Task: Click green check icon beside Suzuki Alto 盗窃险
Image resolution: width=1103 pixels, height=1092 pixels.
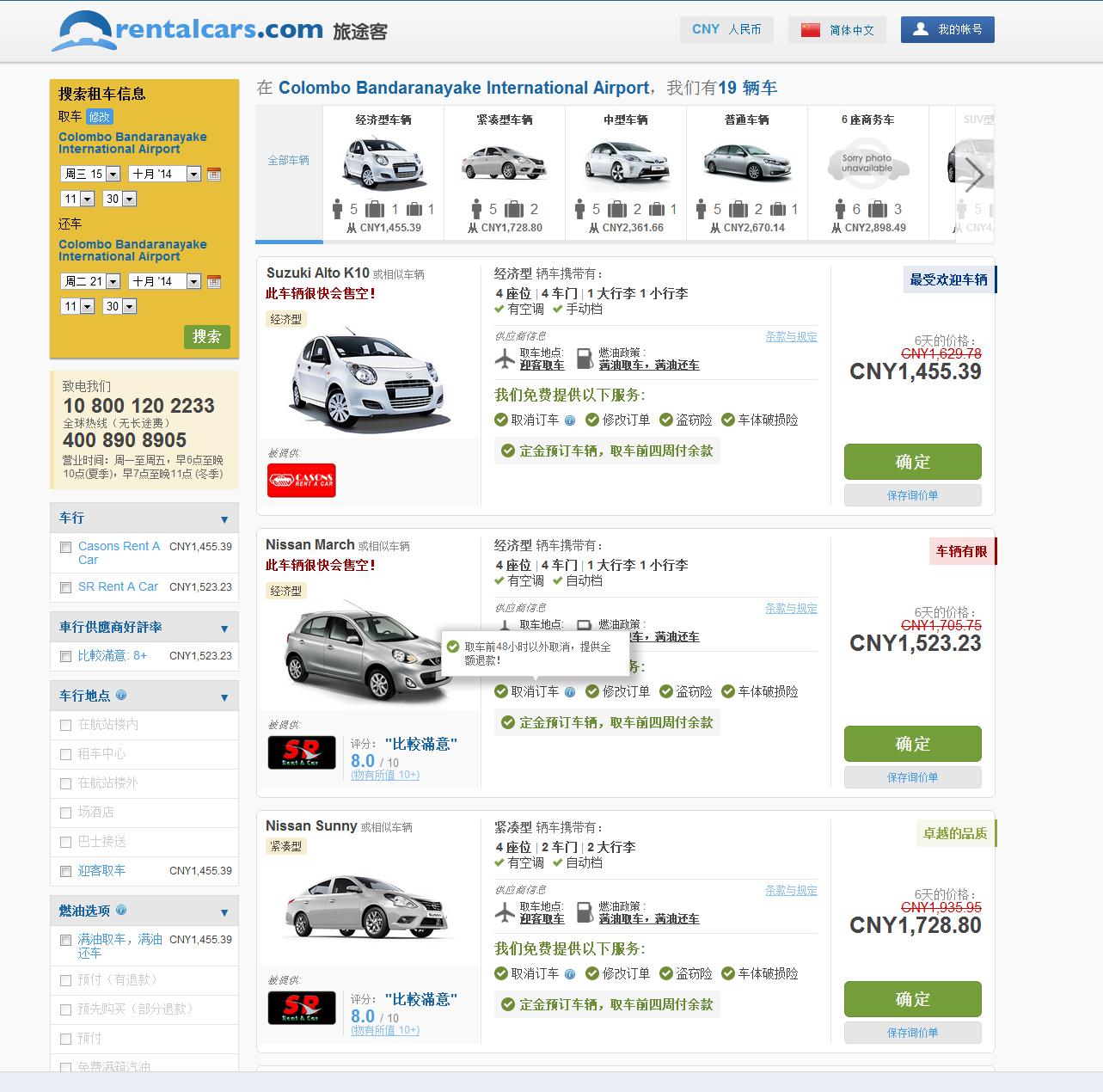Action: tap(666, 420)
